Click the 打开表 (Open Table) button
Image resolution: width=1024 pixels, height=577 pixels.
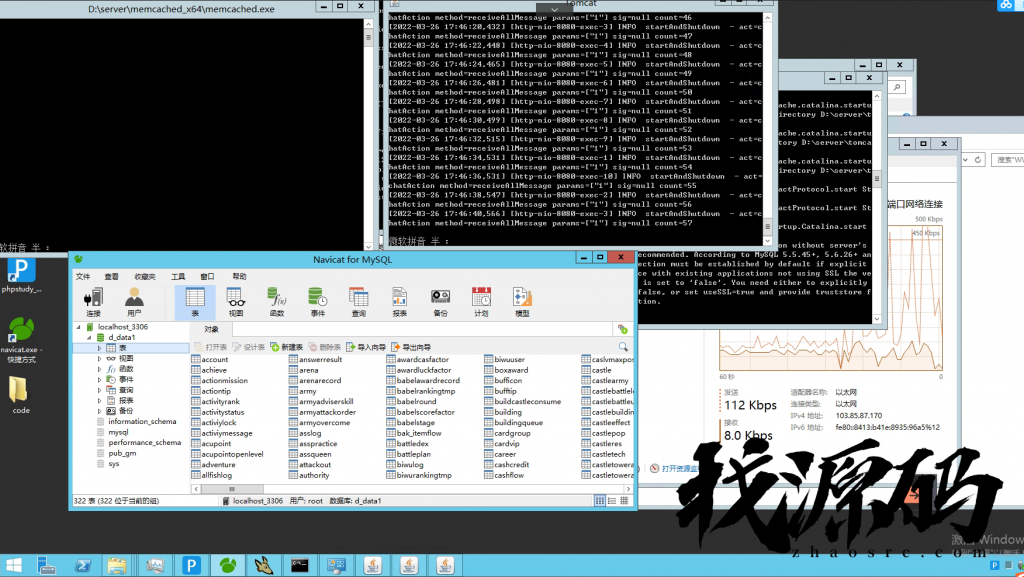click(210, 347)
